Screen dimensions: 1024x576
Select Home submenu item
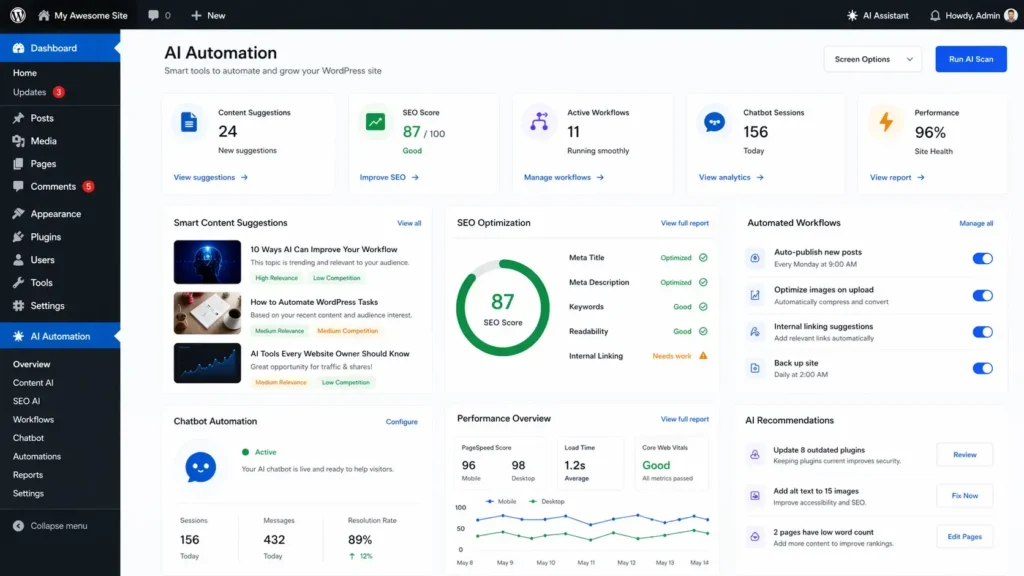point(25,72)
